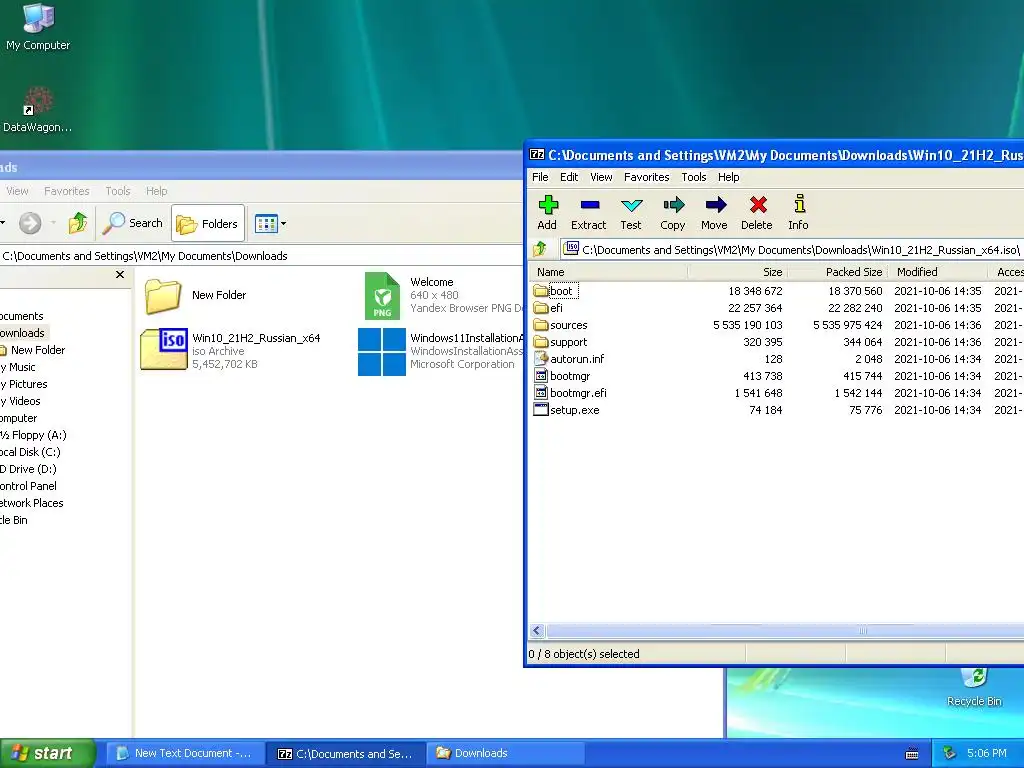Open the Help menu in 7-Zip
This screenshot has height=768, width=1024.
[x=729, y=177]
